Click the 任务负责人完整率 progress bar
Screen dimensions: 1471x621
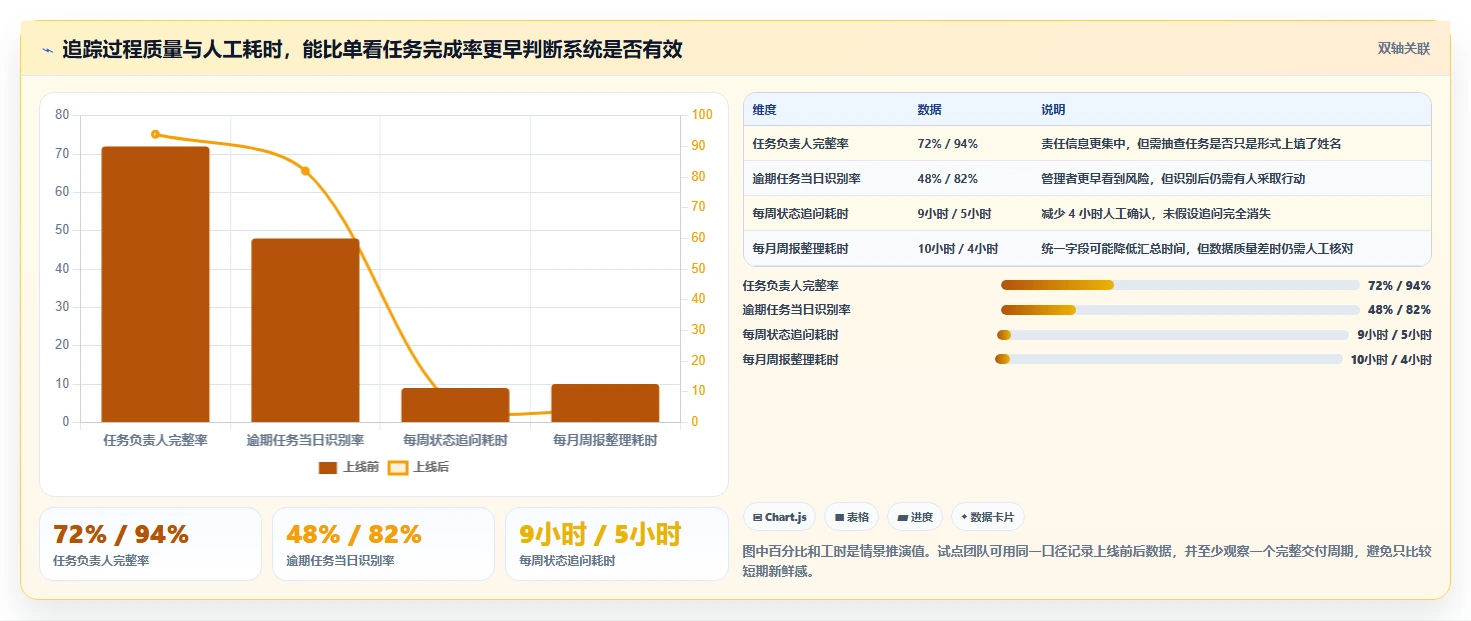1180,285
